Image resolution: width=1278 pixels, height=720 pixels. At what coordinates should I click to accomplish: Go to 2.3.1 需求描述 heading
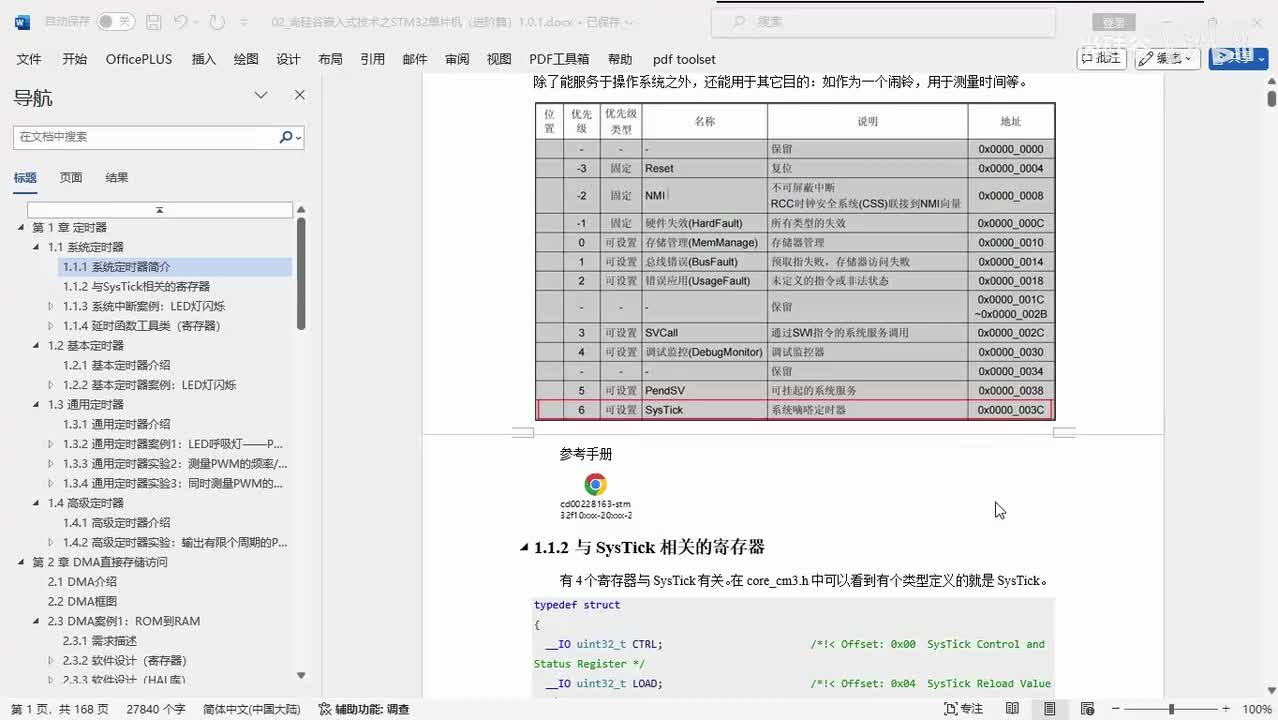pos(99,641)
